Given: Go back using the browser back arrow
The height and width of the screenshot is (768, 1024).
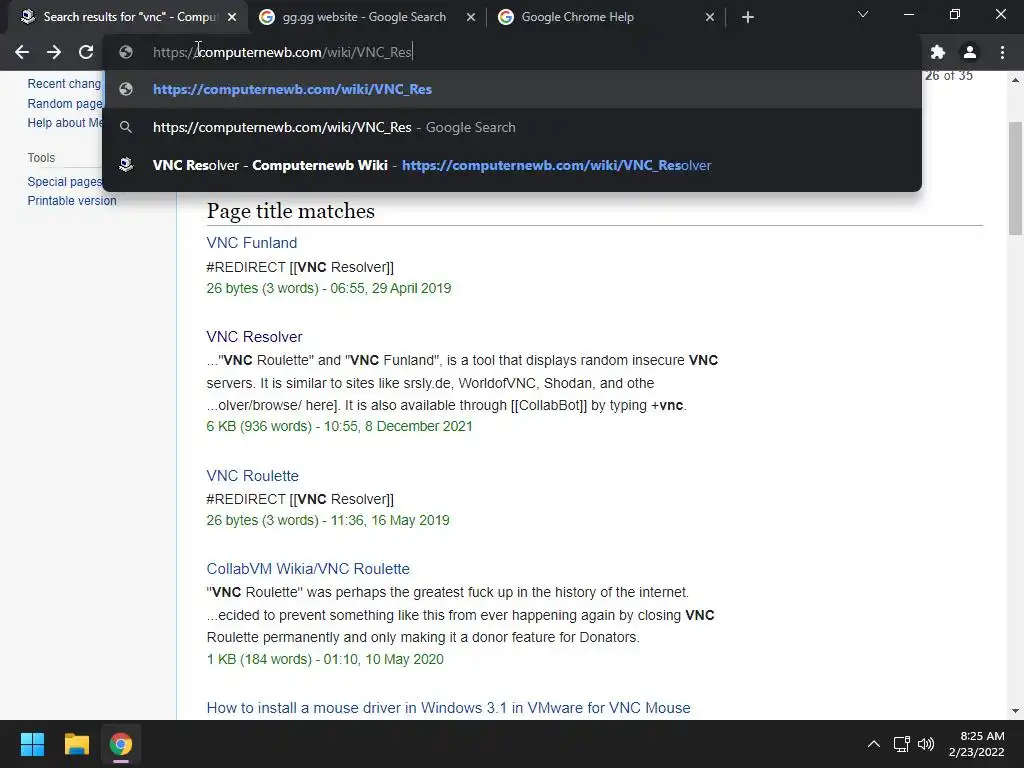Looking at the screenshot, I should [x=22, y=52].
